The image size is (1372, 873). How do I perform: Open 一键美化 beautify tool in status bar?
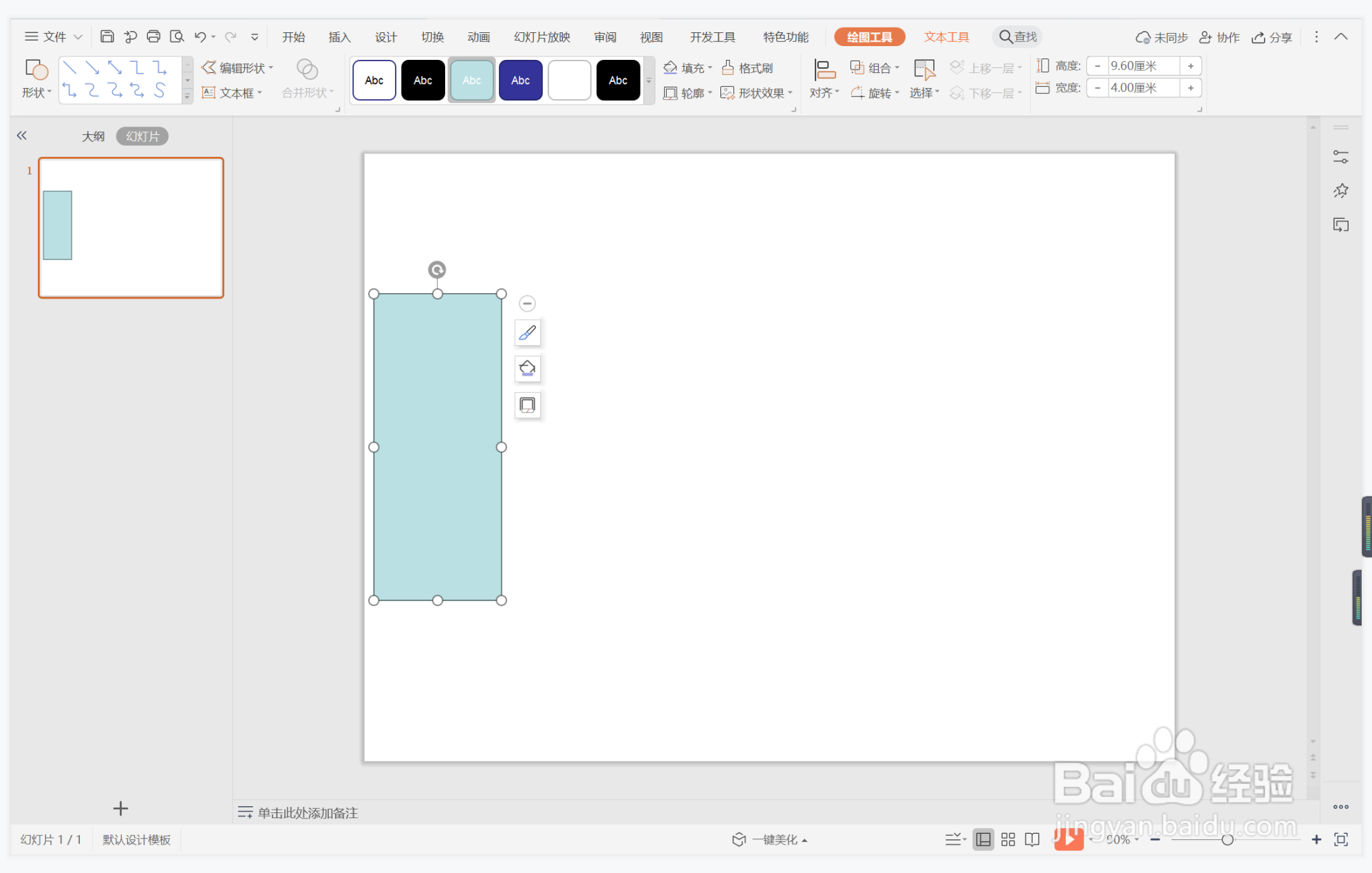click(x=769, y=839)
